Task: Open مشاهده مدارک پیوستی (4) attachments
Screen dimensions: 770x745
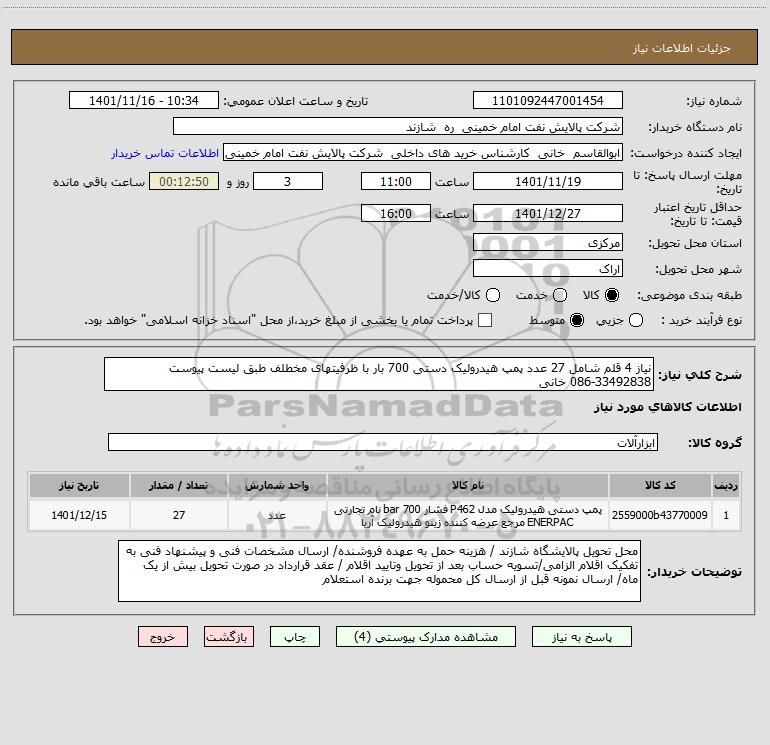Action: (426, 636)
